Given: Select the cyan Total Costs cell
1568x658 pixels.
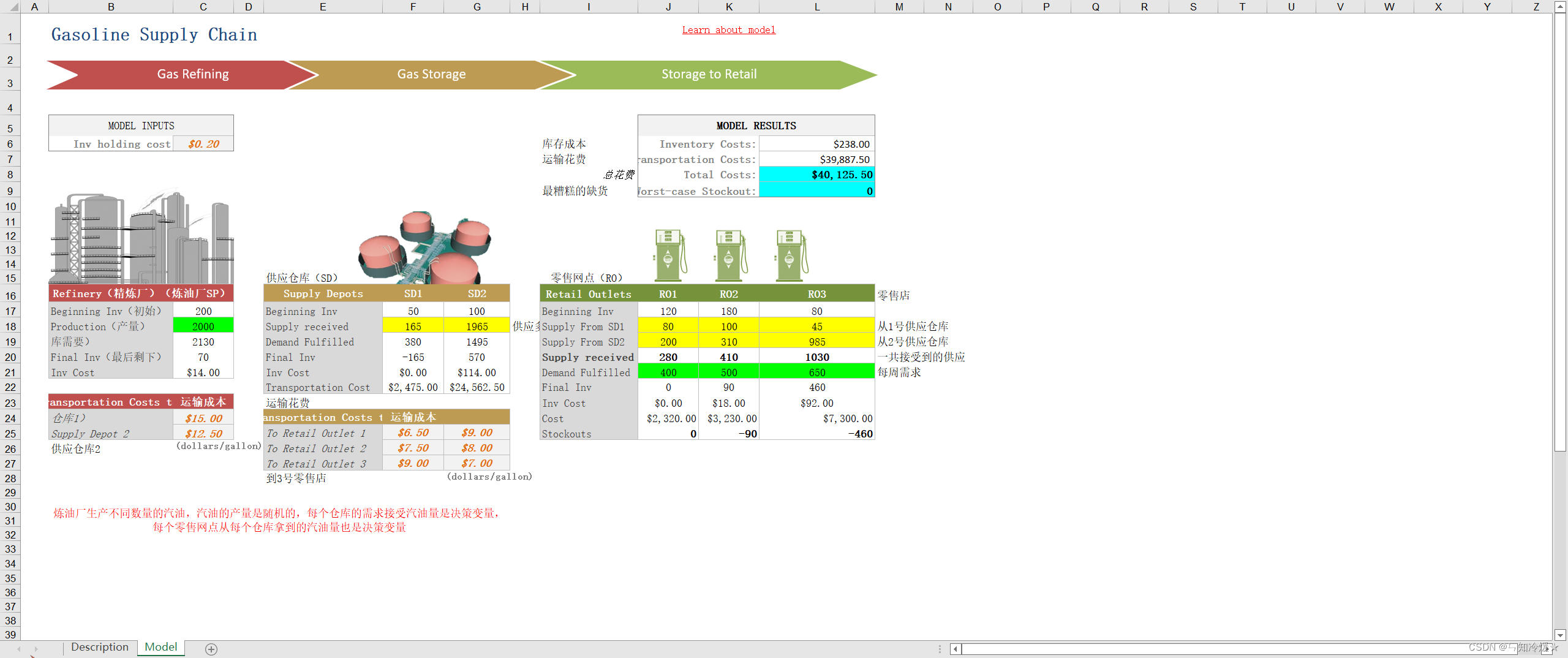Looking at the screenshot, I should coord(817,175).
